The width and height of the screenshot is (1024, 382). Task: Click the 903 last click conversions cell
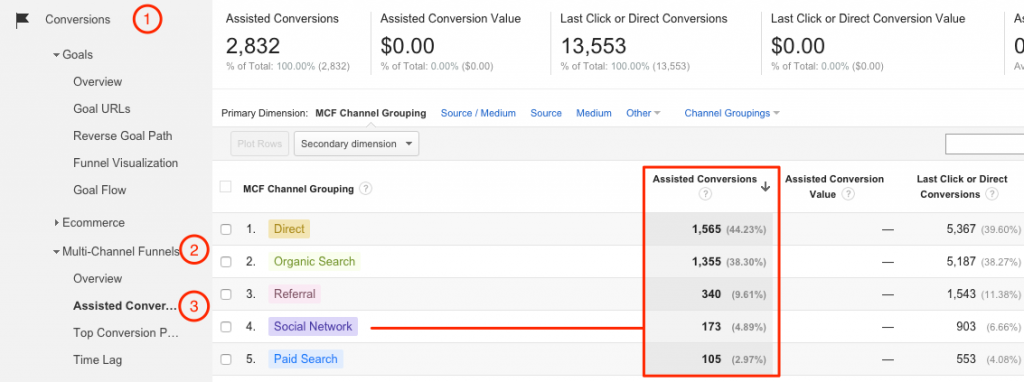[x=965, y=327]
